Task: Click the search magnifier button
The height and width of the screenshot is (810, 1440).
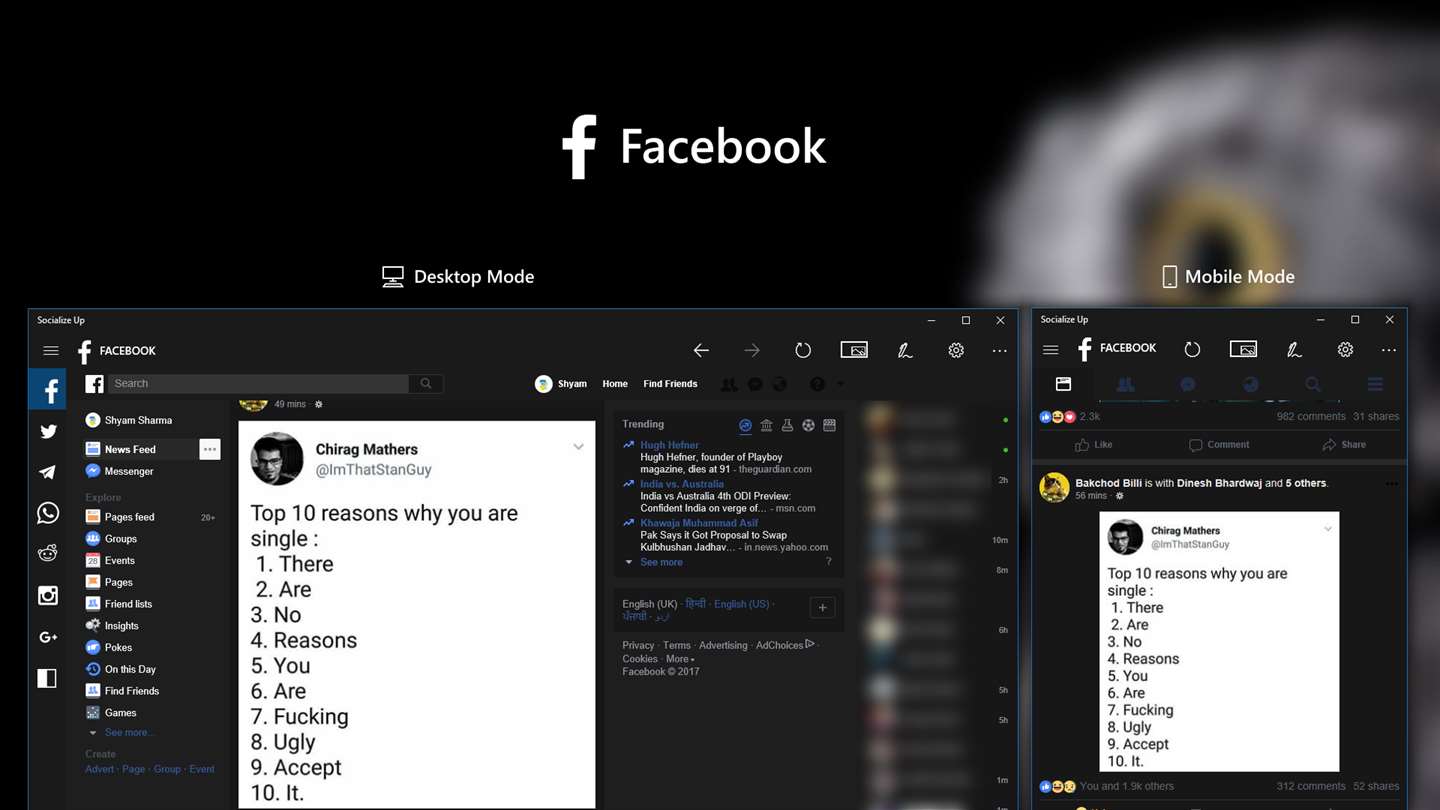Action: (426, 384)
